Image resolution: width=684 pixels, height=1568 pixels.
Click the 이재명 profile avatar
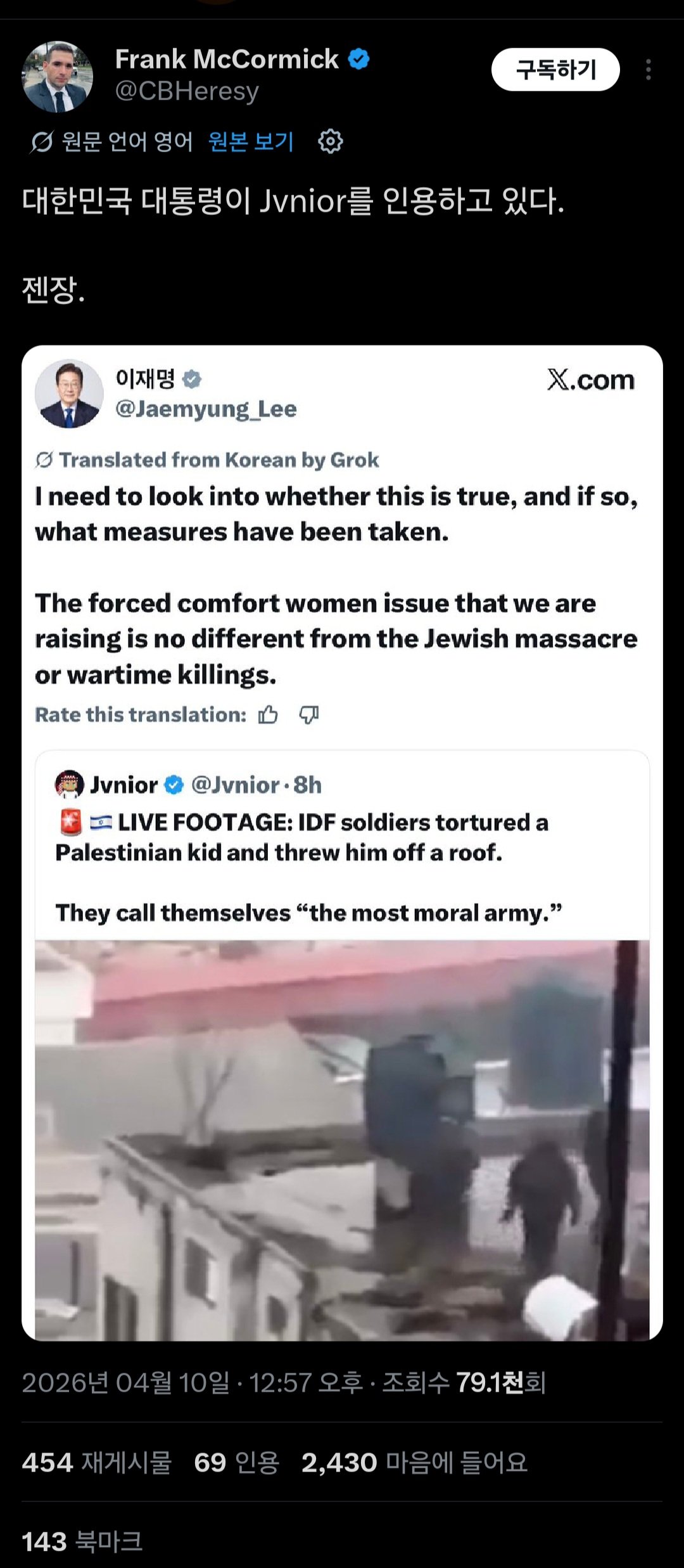click(x=69, y=394)
